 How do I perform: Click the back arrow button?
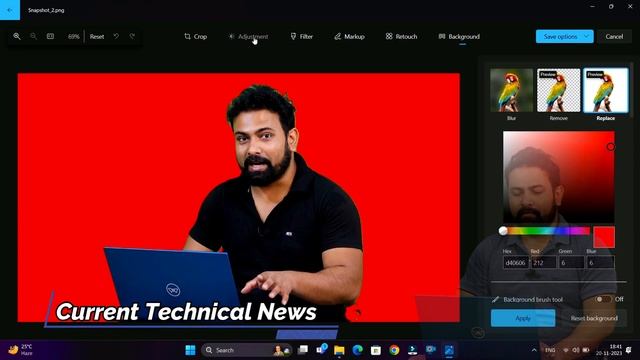tap(10, 10)
